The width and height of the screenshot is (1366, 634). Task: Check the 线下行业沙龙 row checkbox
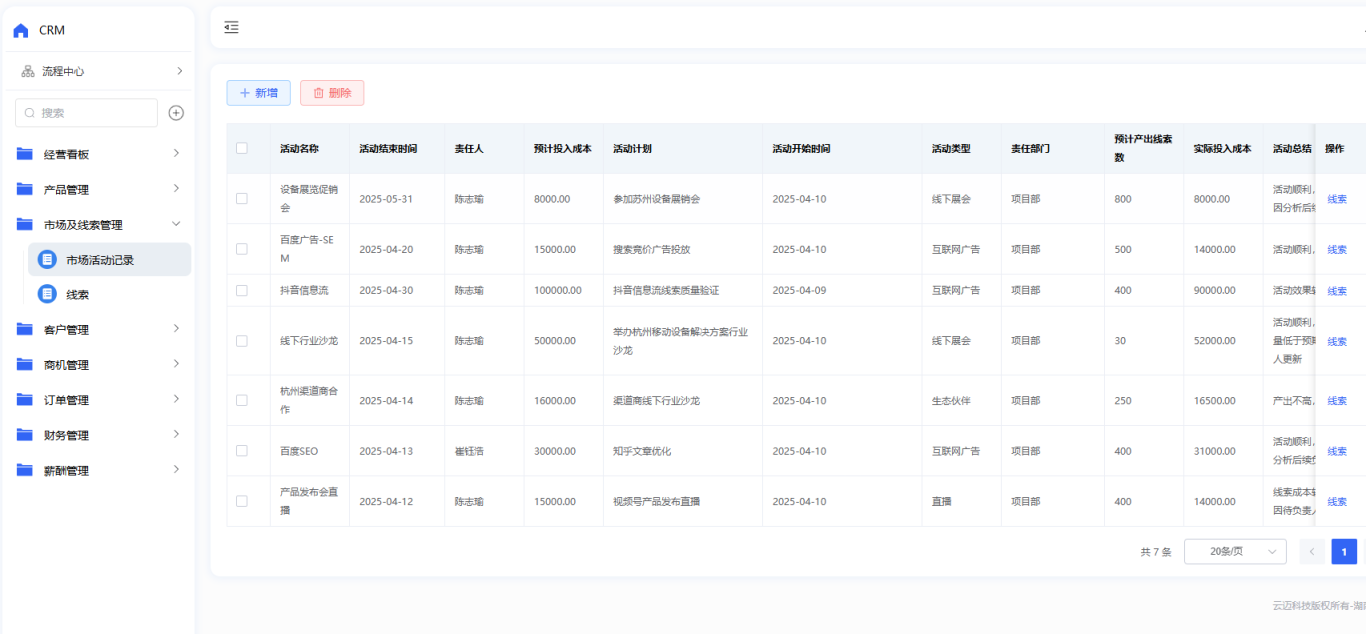(241, 340)
